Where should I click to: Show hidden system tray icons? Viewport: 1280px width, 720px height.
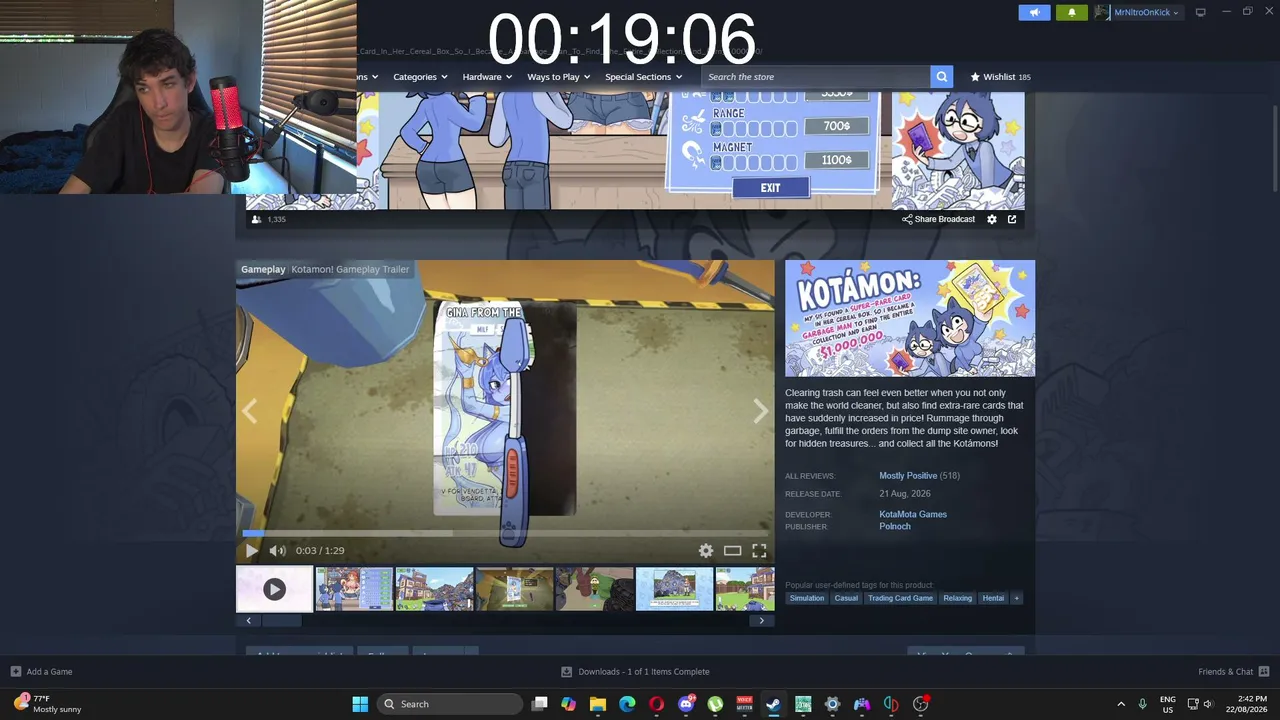[1121, 704]
